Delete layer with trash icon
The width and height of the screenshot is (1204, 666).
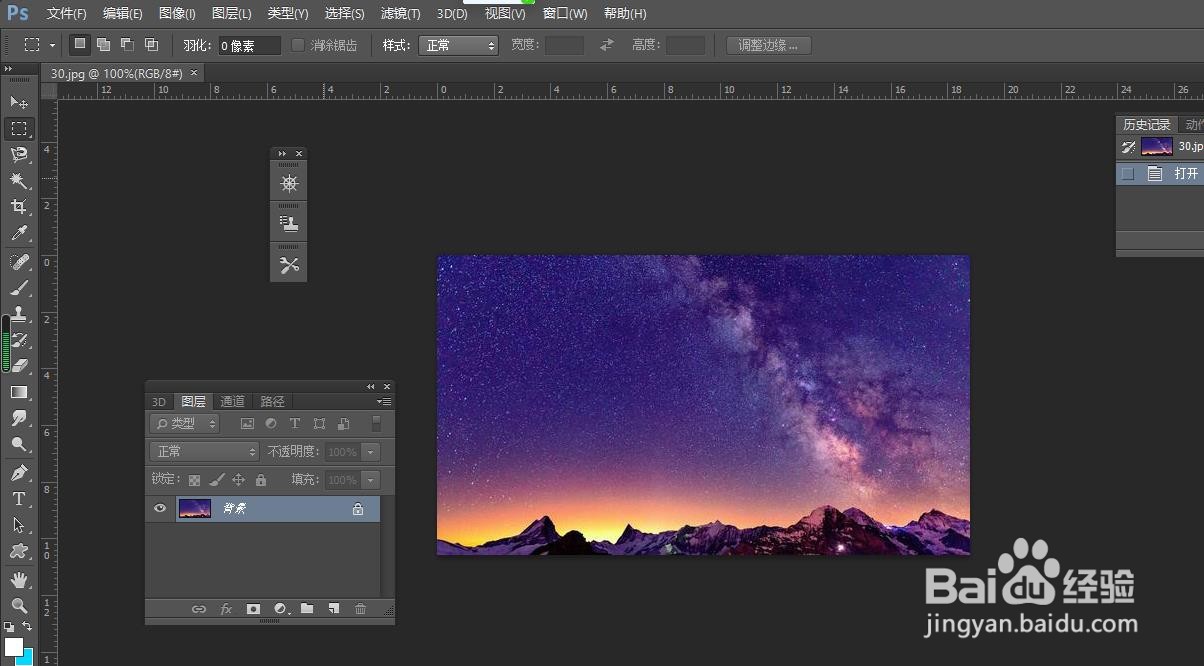[361, 609]
